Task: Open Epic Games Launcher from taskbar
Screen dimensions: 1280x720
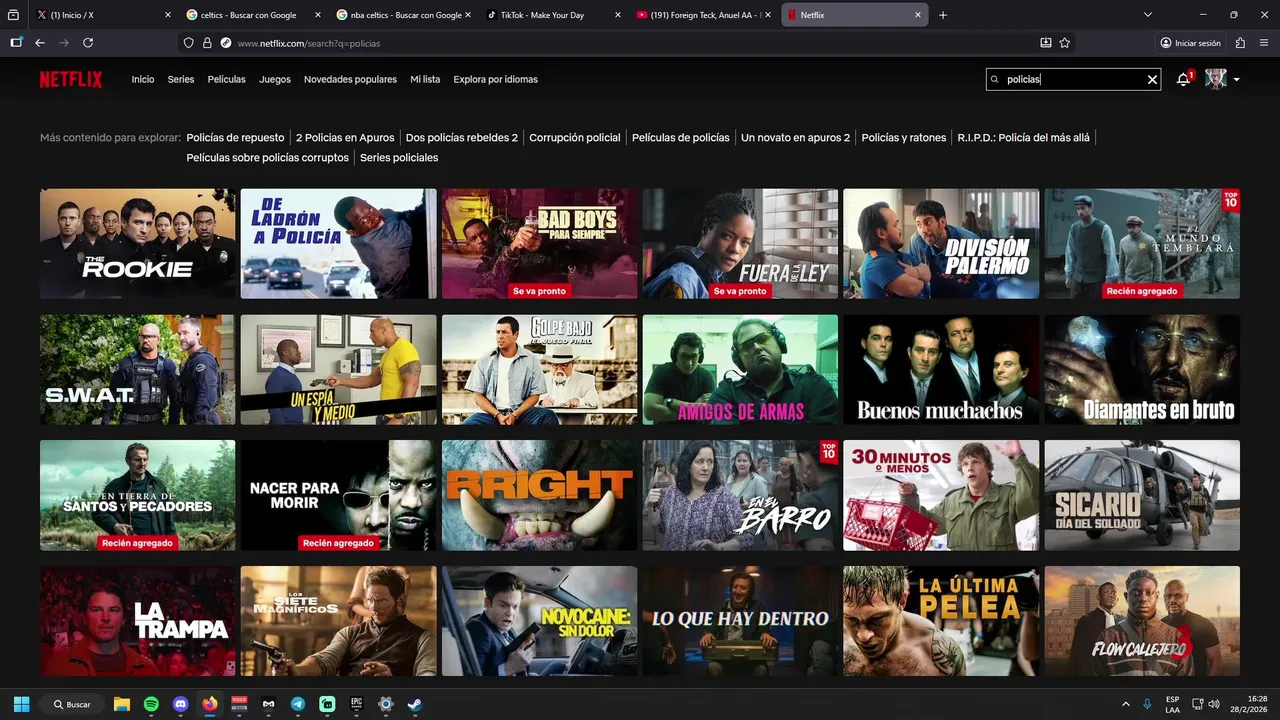Action: click(x=356, y=704)
